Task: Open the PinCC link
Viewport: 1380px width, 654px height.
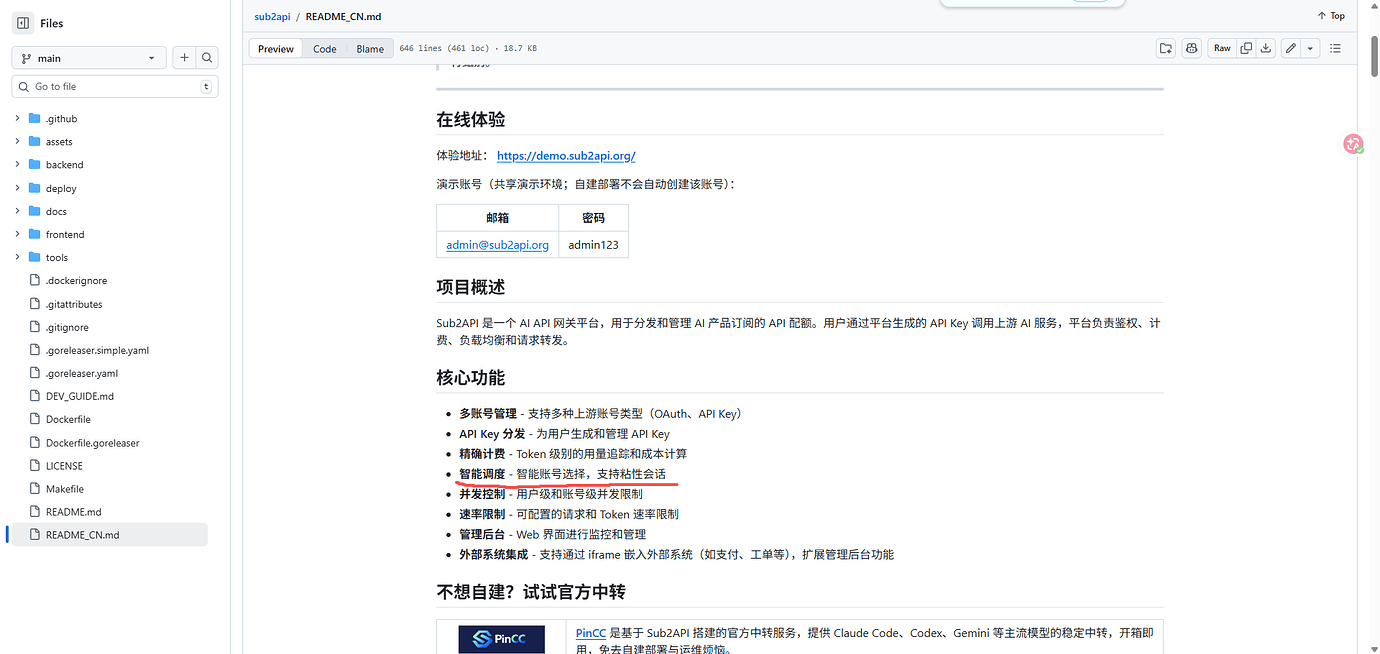Action: [x=591, y=633]
